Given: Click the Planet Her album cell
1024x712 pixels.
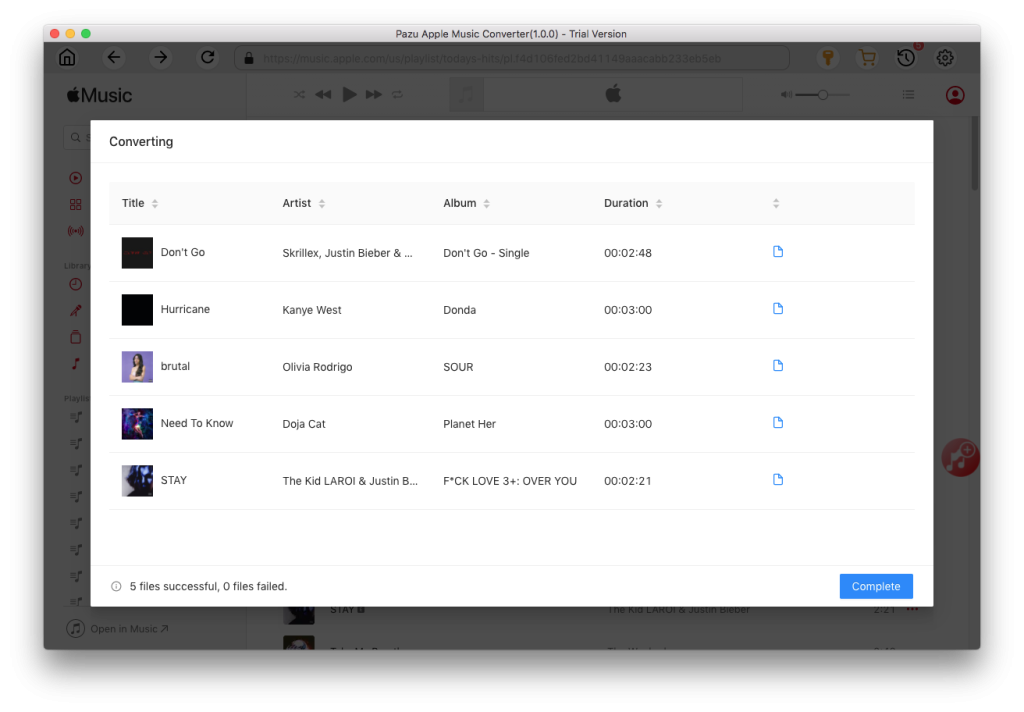Looking at the screenshot, I should [469, 424].
